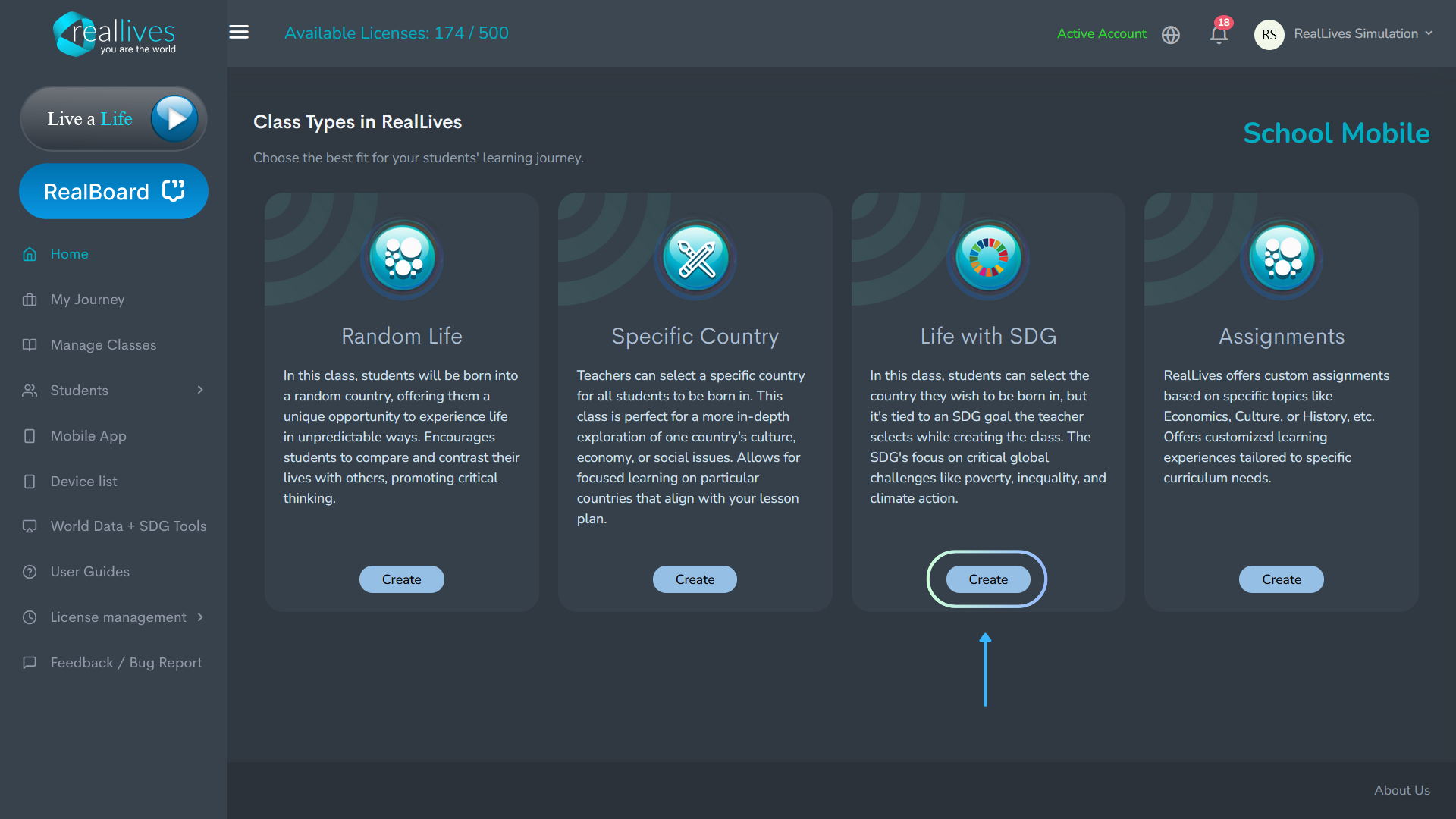Click the Random Life card icon
Viewport: 1456px width, 819px height.
pos(402,259)
